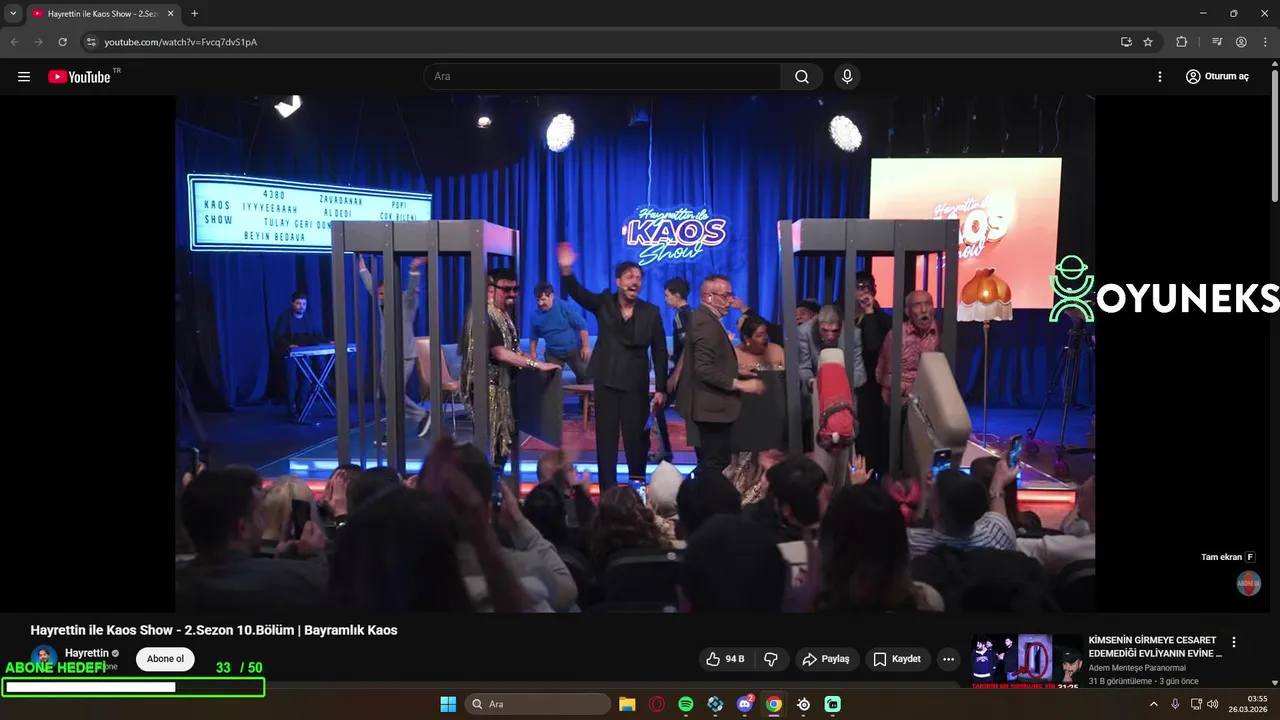The height and width of the screenshot is (720, 1280).
Task: Install app via address bar install icon
Action: pos(1126,42)
